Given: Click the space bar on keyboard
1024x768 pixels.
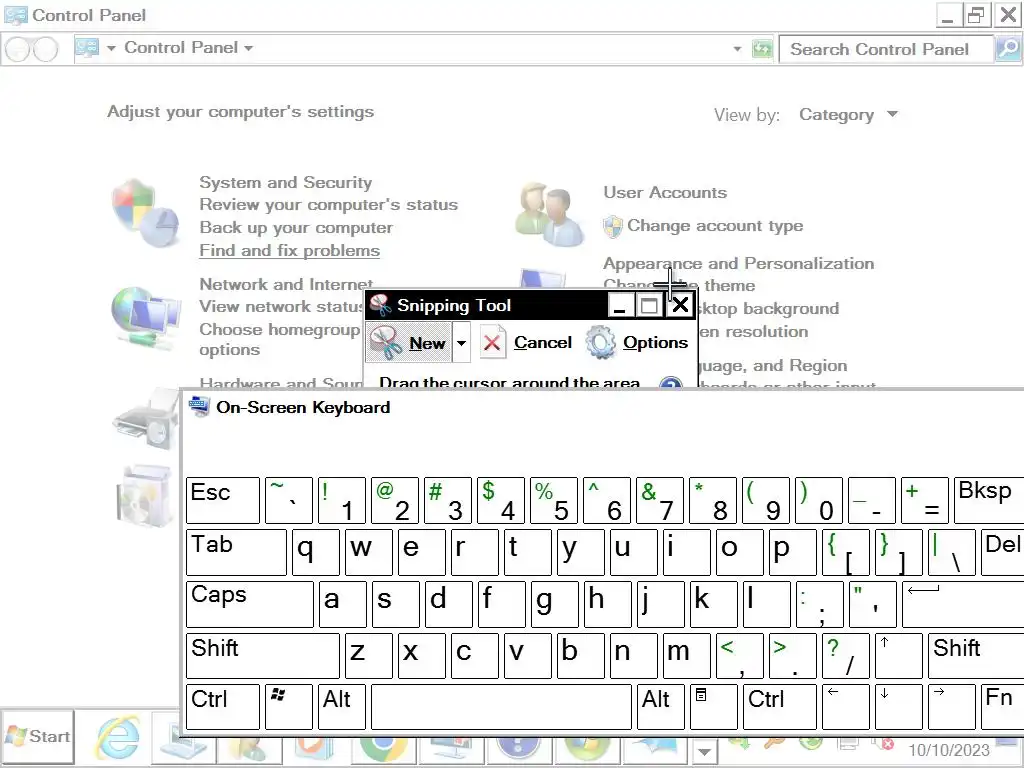Looking at the screenshot, I should coord(501,707).
